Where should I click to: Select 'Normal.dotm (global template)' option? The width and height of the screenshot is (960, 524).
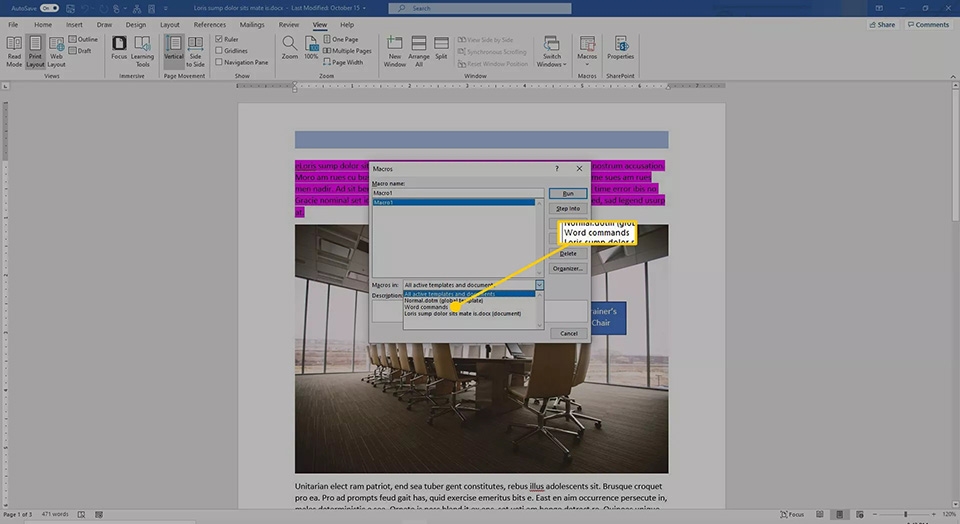click(x=469, y=301)
